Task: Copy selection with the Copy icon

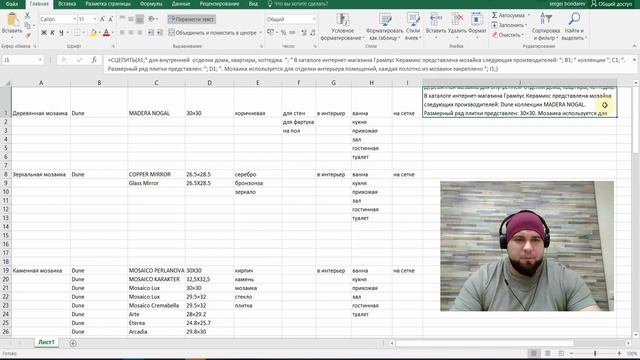Action: tap(27, 26)
